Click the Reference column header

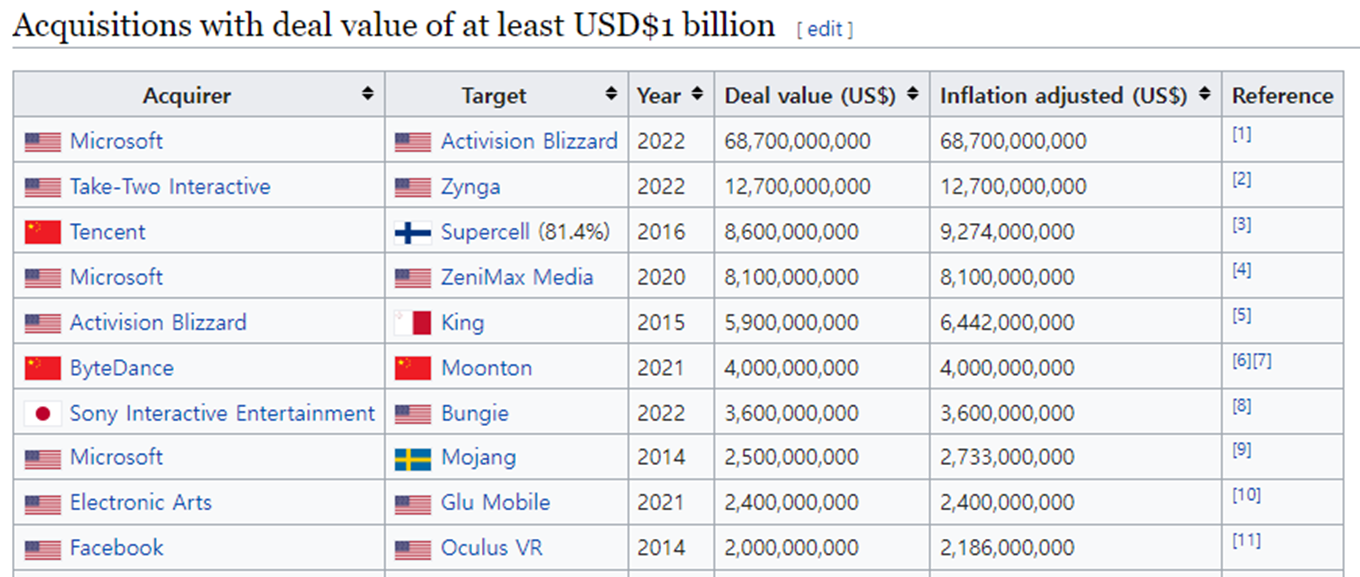(1282, 96)
